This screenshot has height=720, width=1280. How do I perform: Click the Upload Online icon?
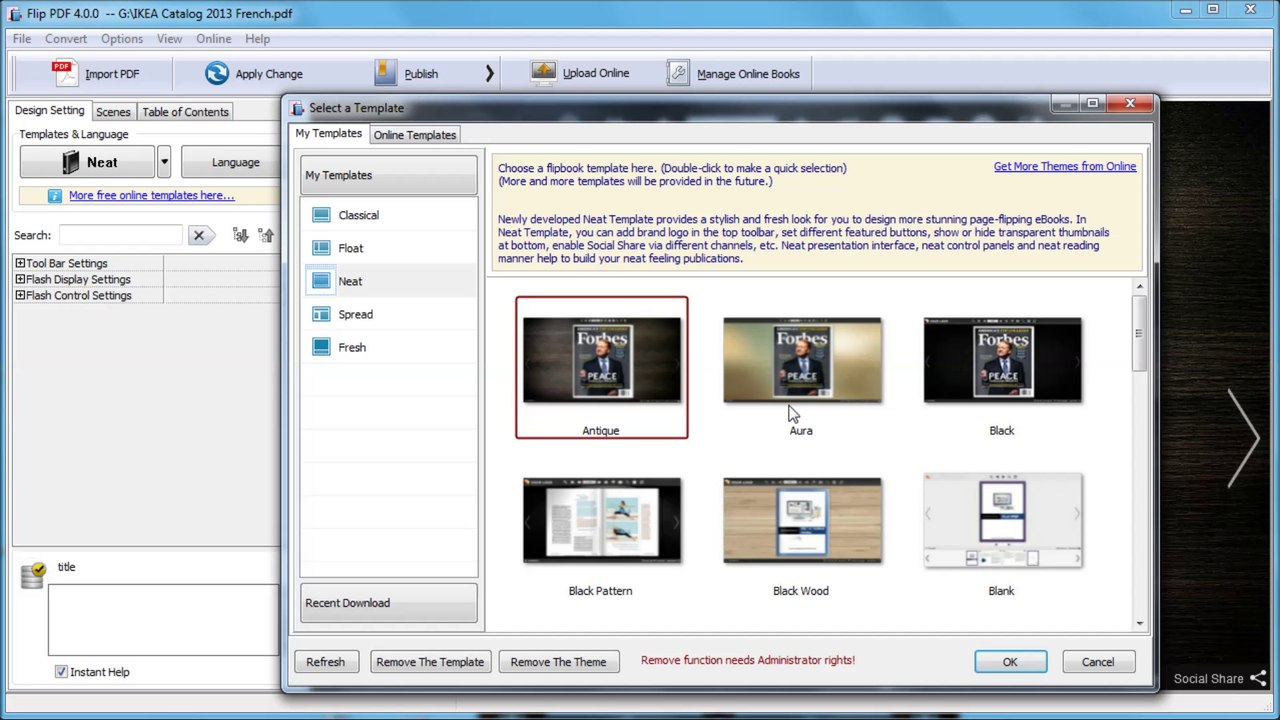[543, 73]
